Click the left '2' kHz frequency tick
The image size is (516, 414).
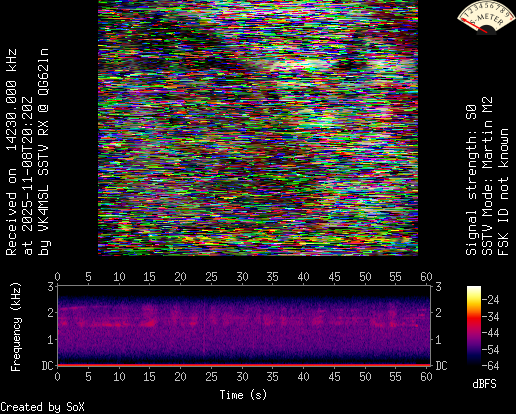tap(50, 313)
